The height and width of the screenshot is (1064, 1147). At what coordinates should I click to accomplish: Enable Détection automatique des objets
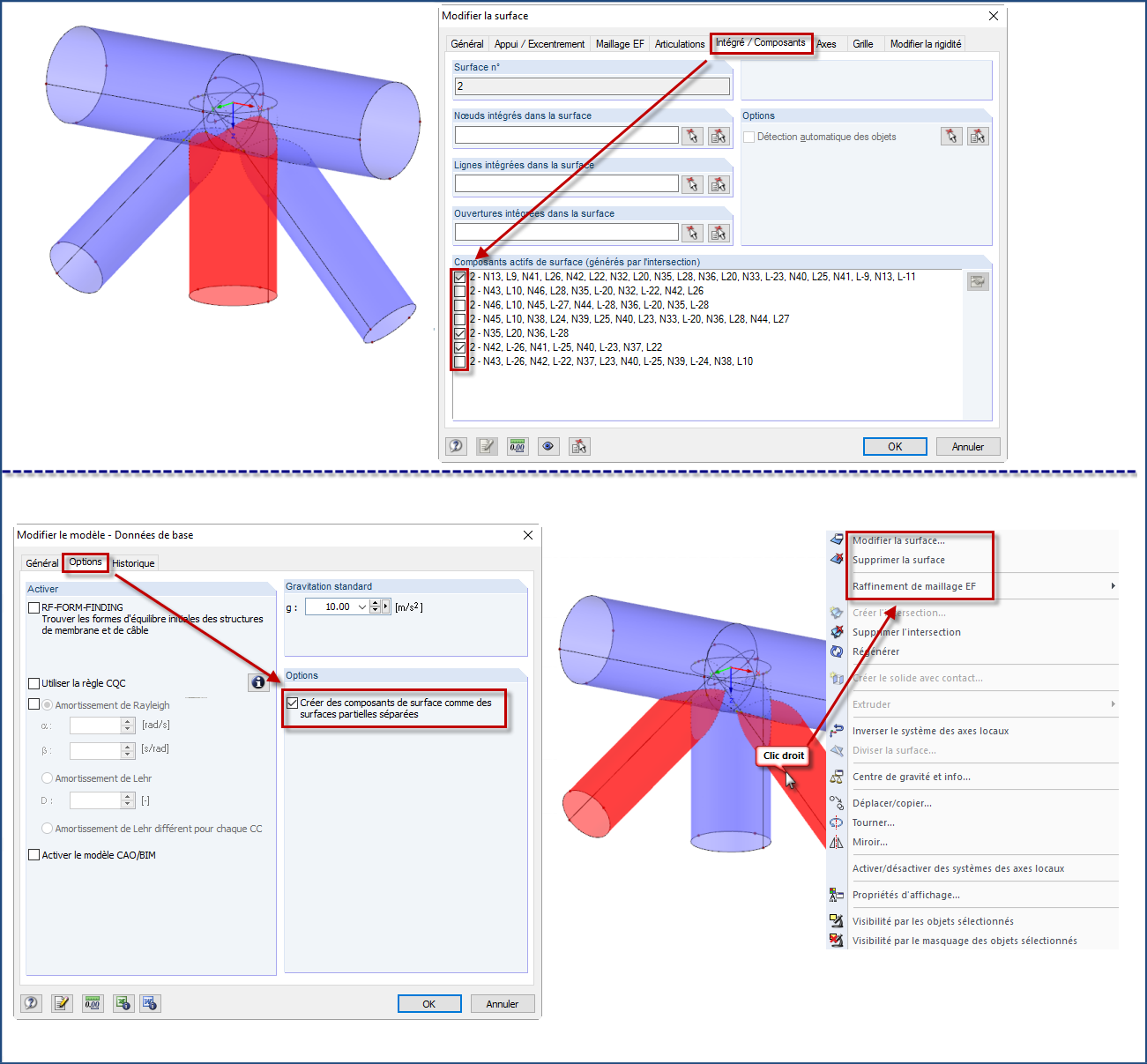click(749, 137)
